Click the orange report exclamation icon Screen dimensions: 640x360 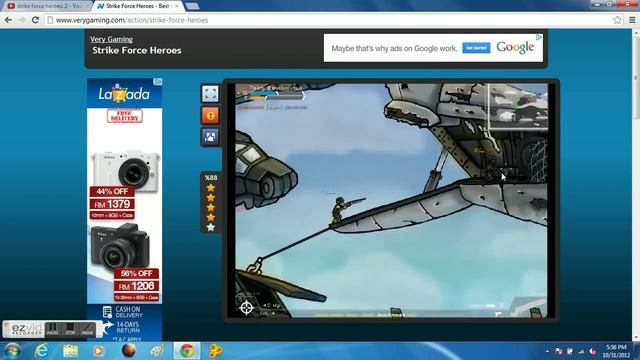tap(210, 116)
